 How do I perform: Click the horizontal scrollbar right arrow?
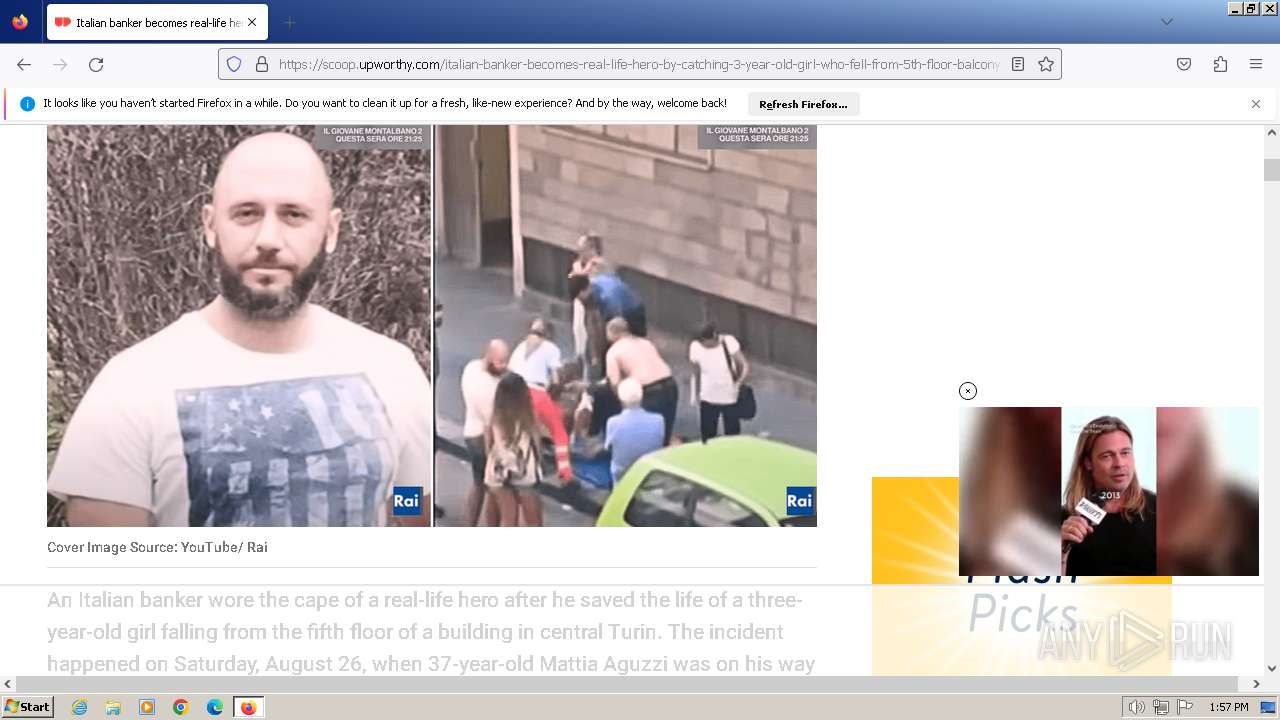point(1256,684)
